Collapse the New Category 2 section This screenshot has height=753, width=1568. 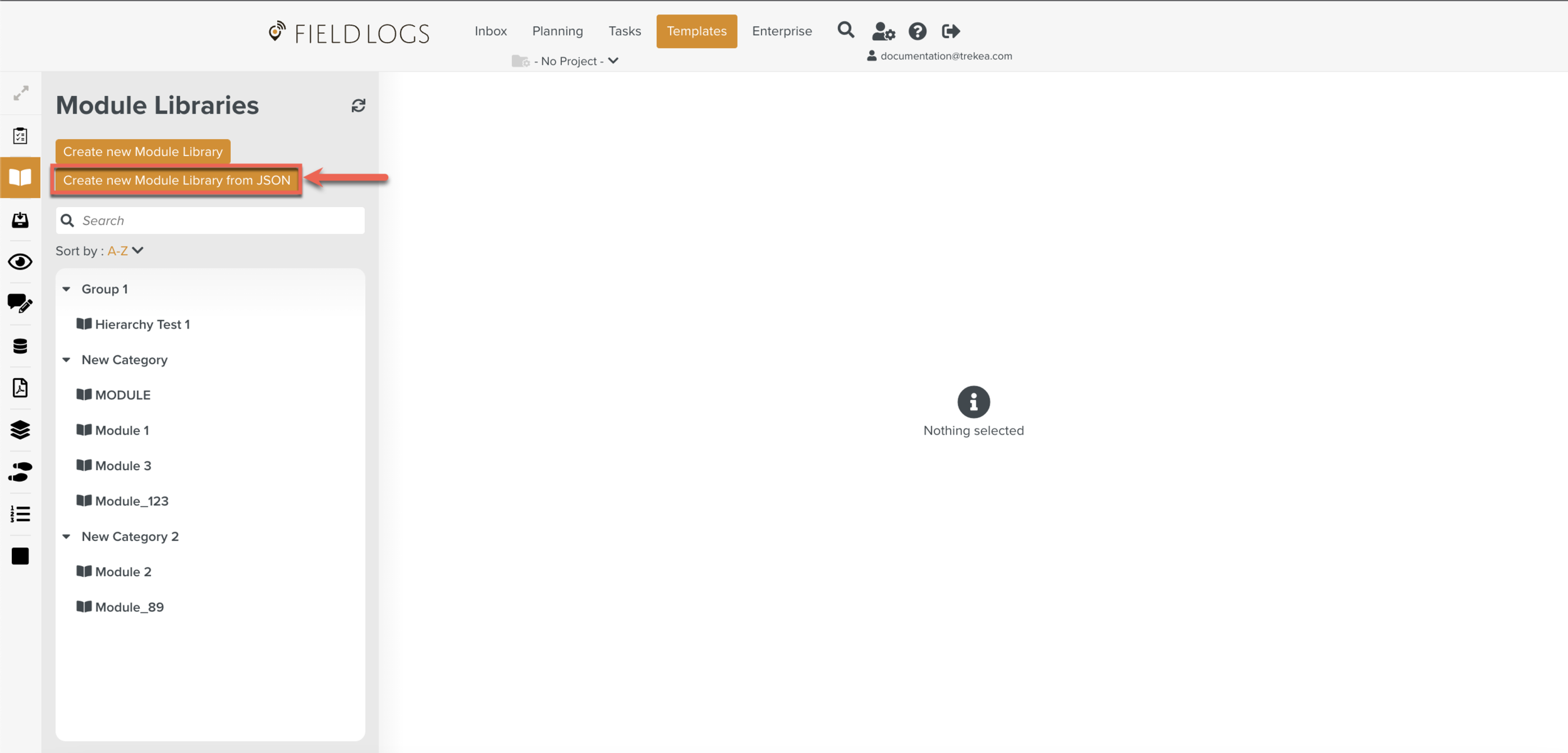(x=66, y=536)
